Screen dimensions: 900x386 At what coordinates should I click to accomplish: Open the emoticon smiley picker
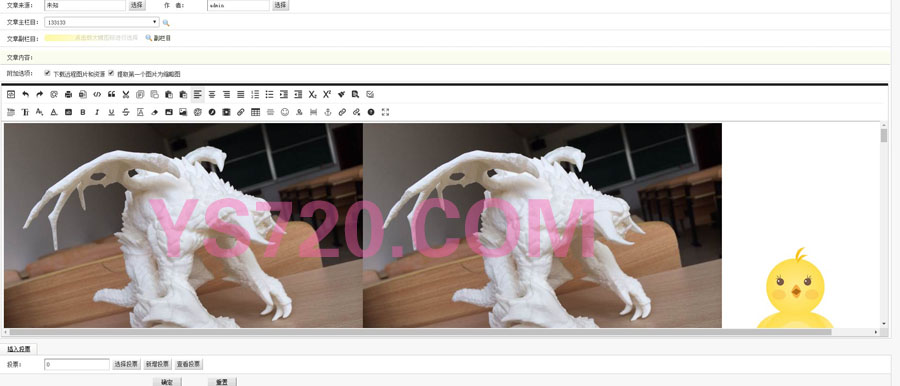tap(285, 112)
